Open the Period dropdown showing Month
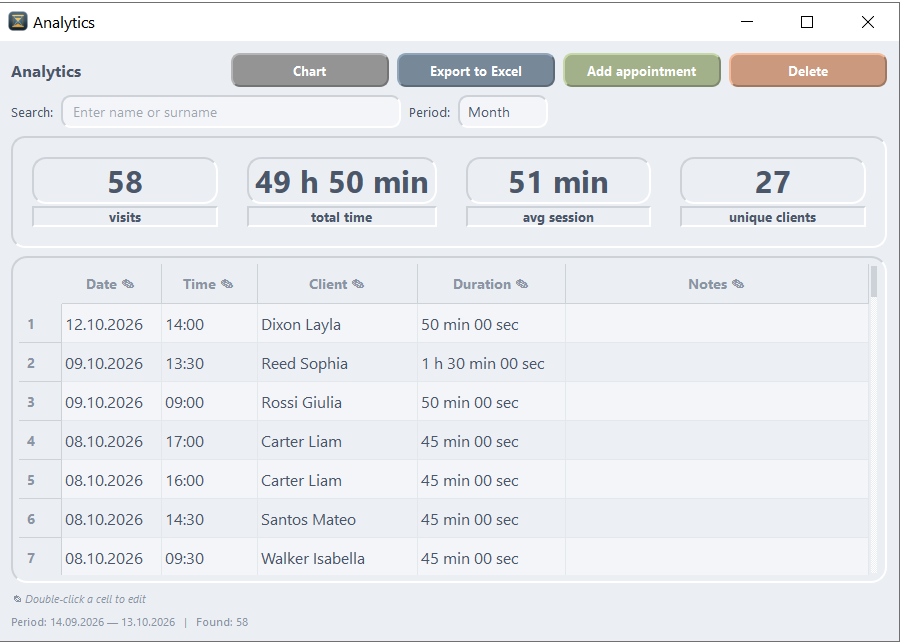Viewport: 900px width, 644px height. [x=503, y=112]
